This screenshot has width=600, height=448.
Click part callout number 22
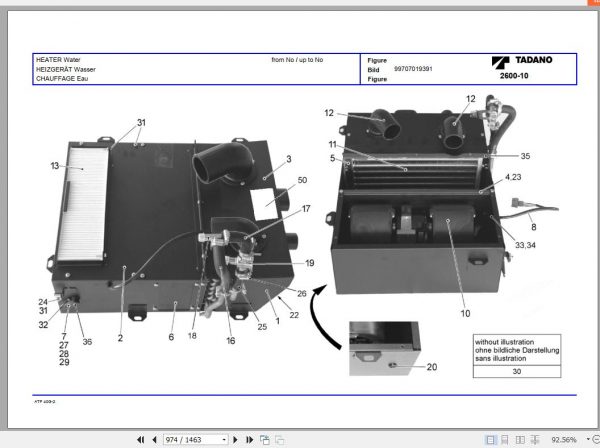[x=294, y=315]
